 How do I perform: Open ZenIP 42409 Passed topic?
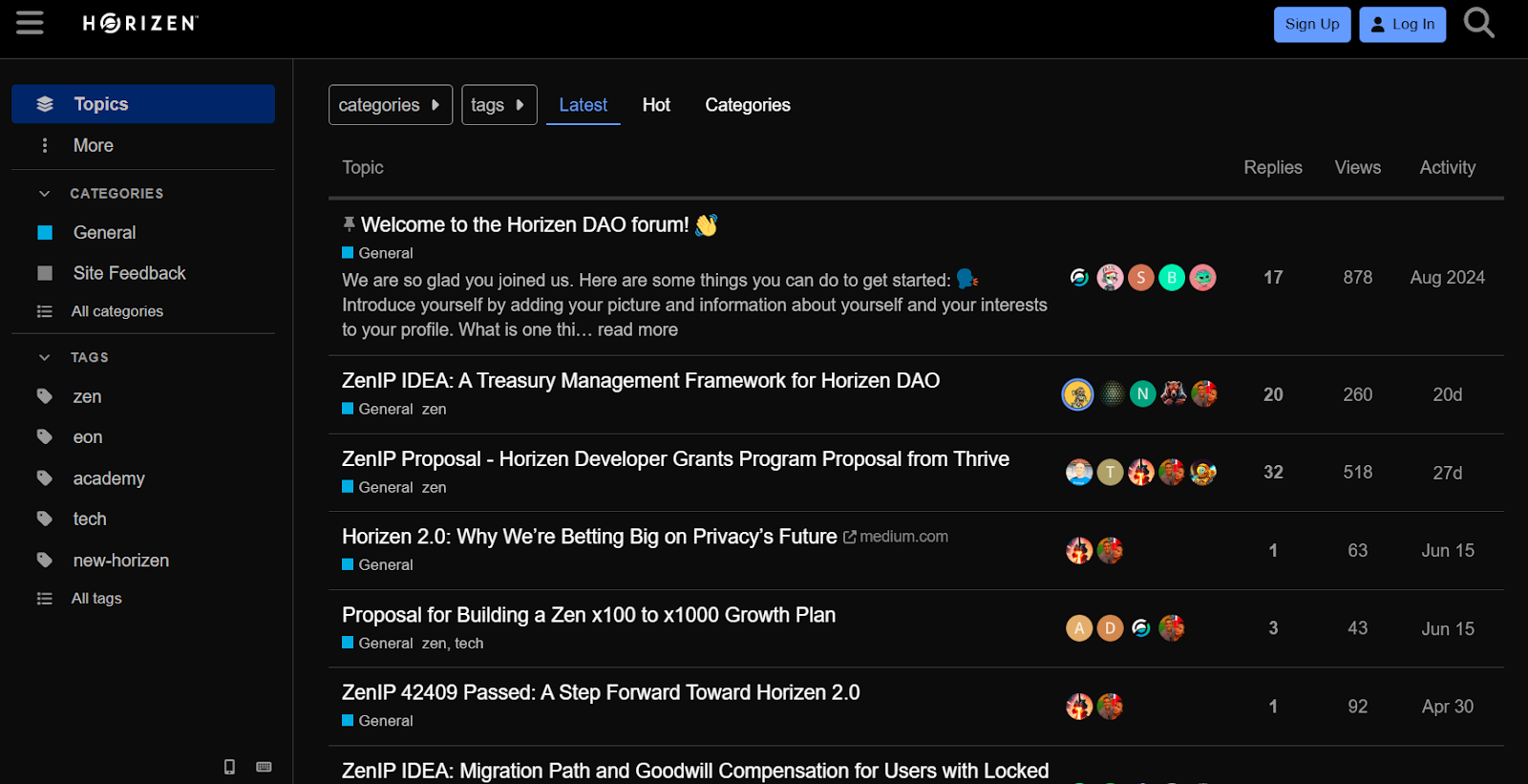coord(601,692)
